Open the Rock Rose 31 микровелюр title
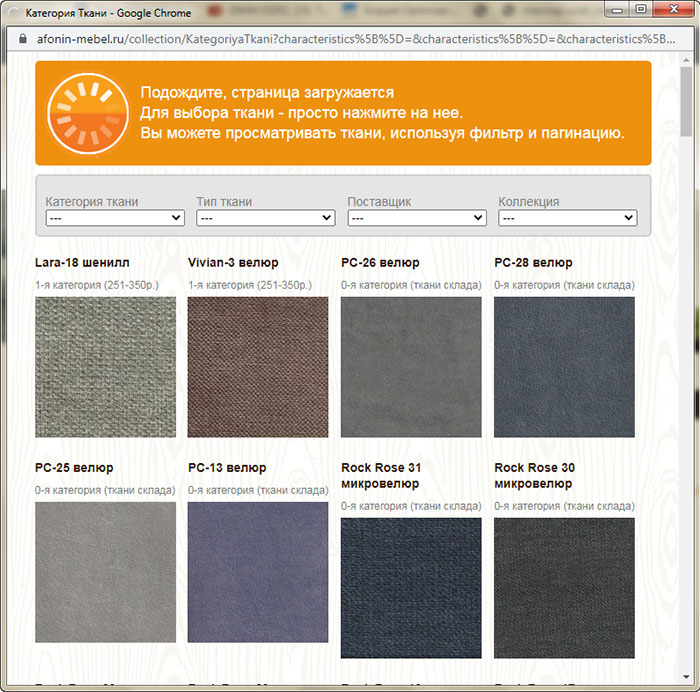This screenshot has height=692, width=700. point(381,475)
